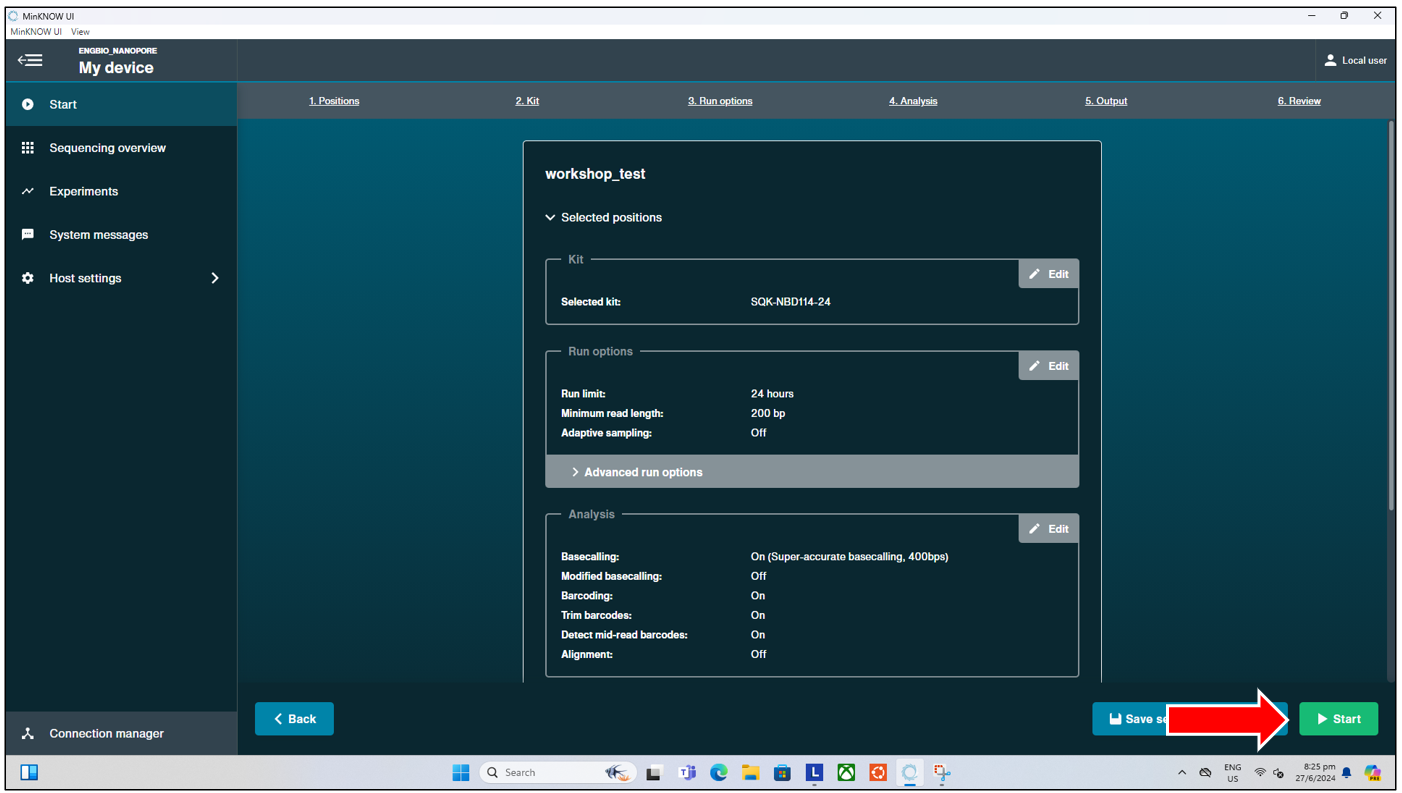This screenshot has height=793, width=1402.
Task: Go to step 6. Review
Action: pos(1299,101)
